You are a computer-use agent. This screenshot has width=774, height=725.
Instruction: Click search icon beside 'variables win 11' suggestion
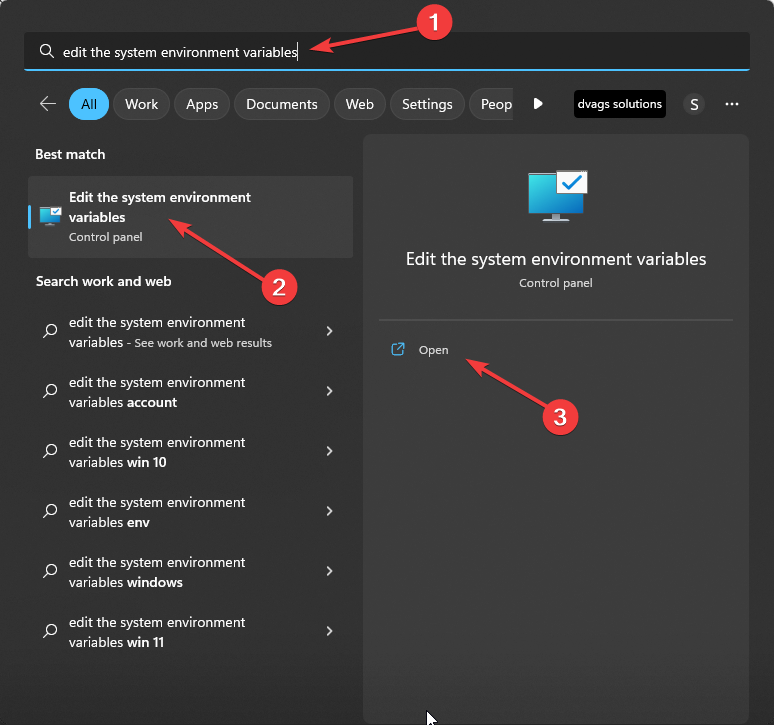[x=50, y=631]
